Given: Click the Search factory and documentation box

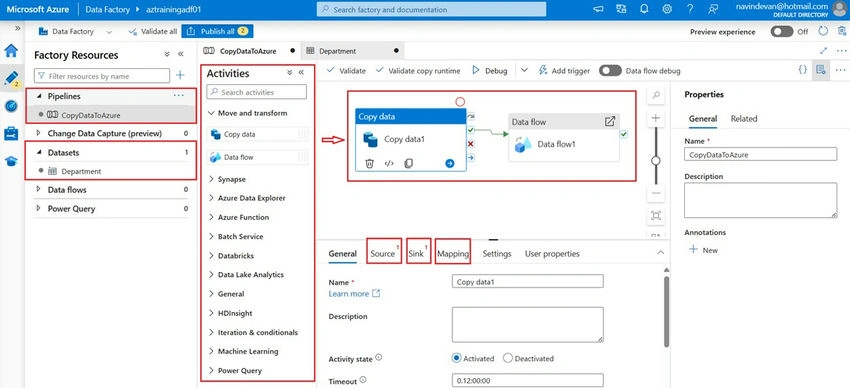Looking at the screenshot, I should [432, 9].
